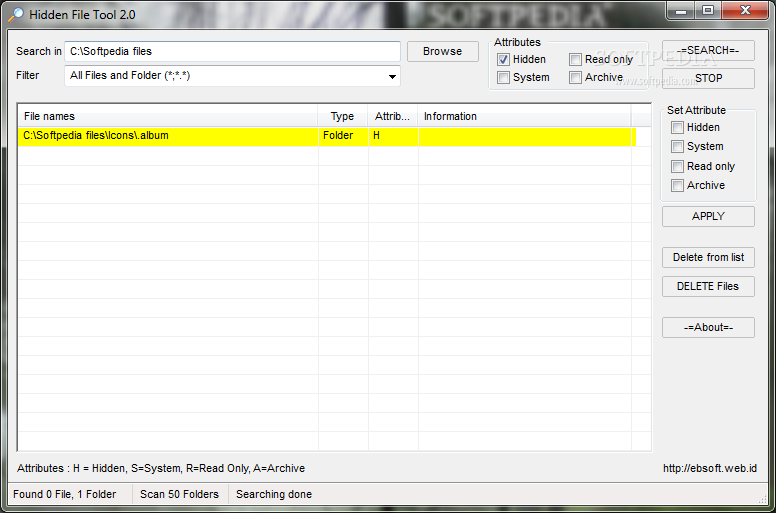Click status text Searching done
Screen dimensions: 776x513
pyautogui.click(x=274, y=494)
